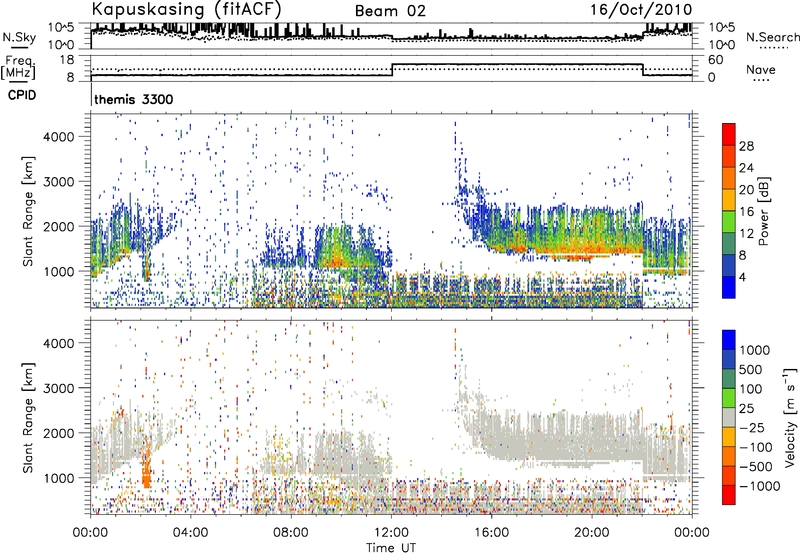
Task: Click the 'CPID' label
Action: tap(21, 95)
